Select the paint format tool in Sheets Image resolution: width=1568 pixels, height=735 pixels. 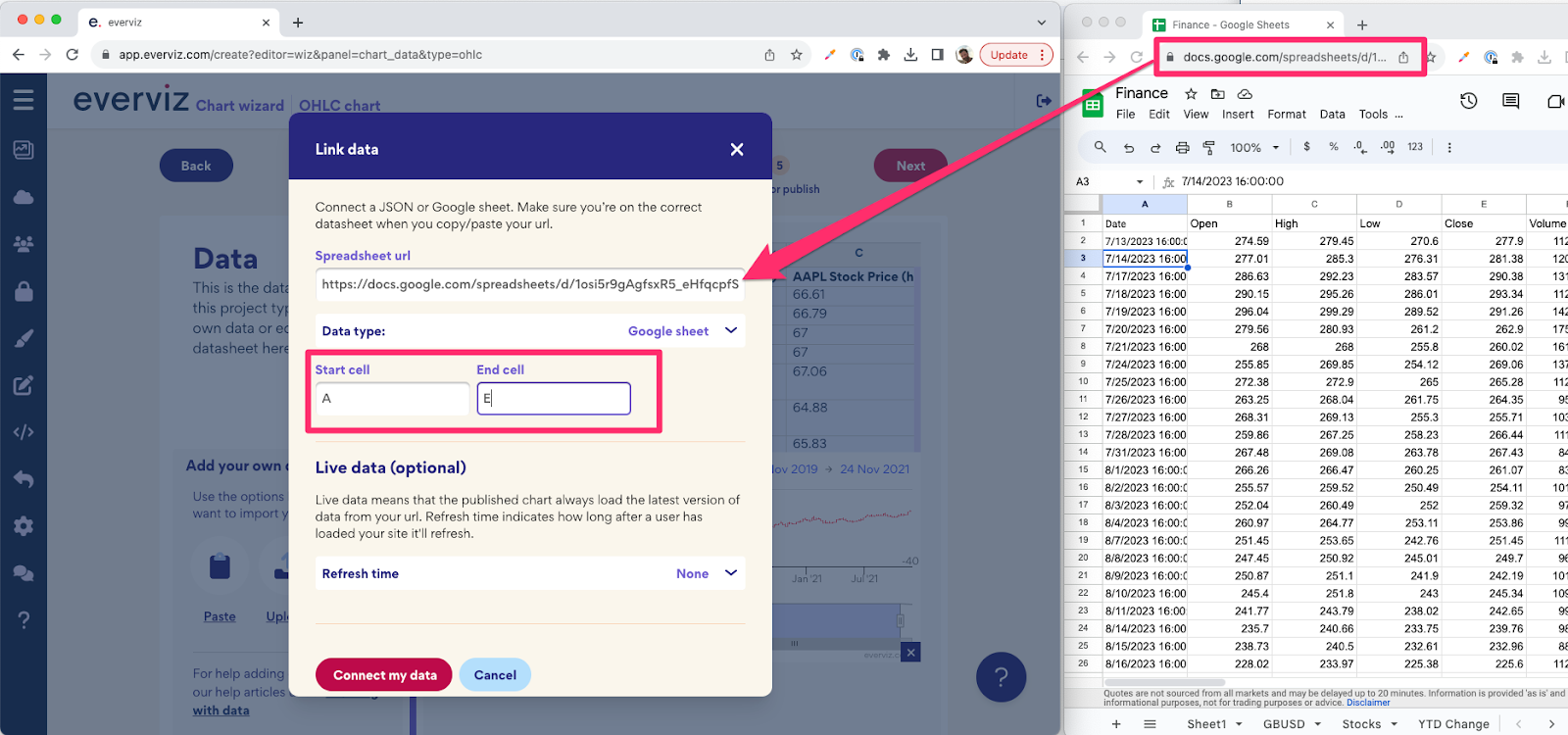pyautogui.click(x=1208, y=148)
